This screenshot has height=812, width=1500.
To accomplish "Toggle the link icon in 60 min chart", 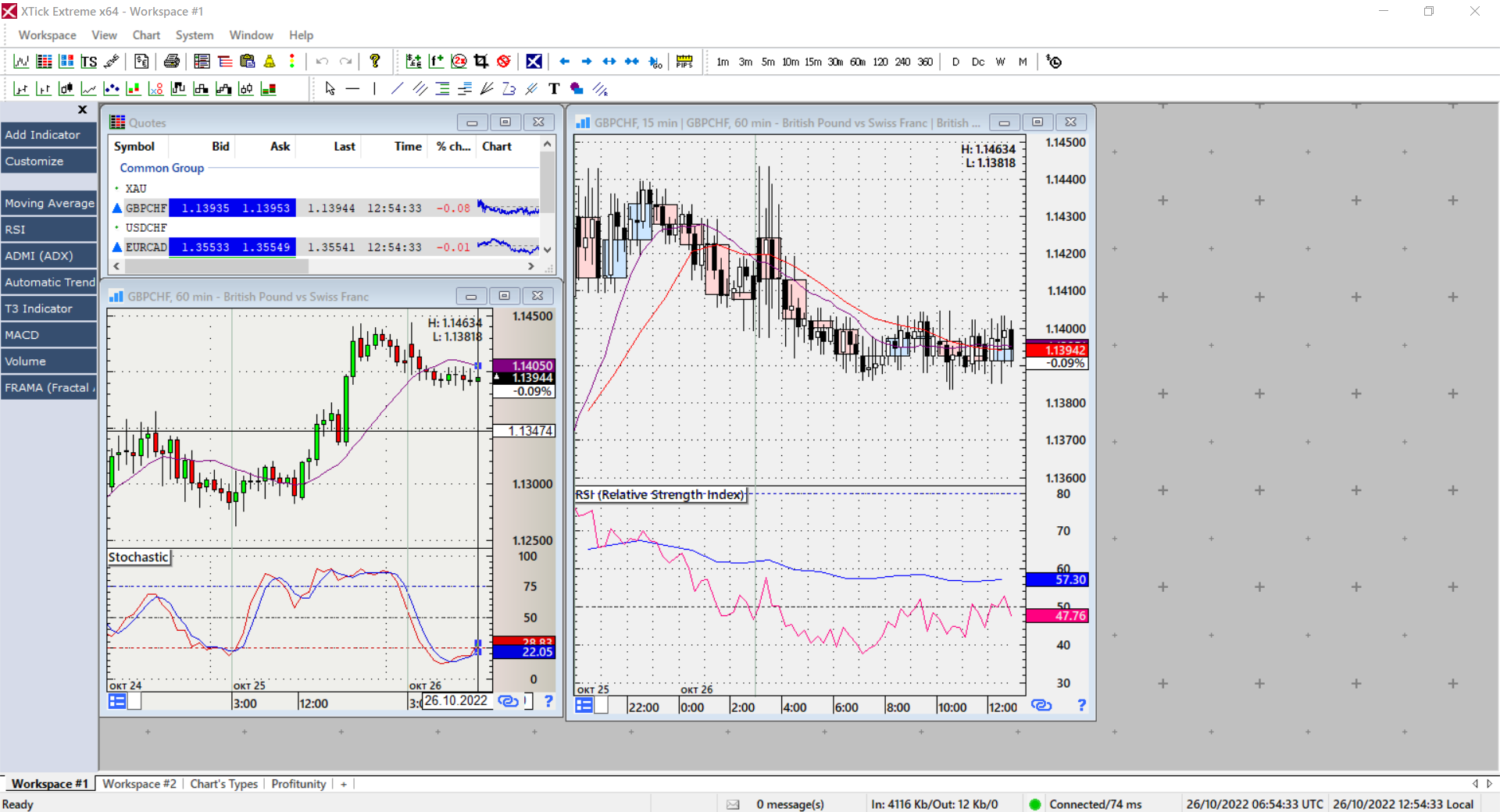I will 508,701.
